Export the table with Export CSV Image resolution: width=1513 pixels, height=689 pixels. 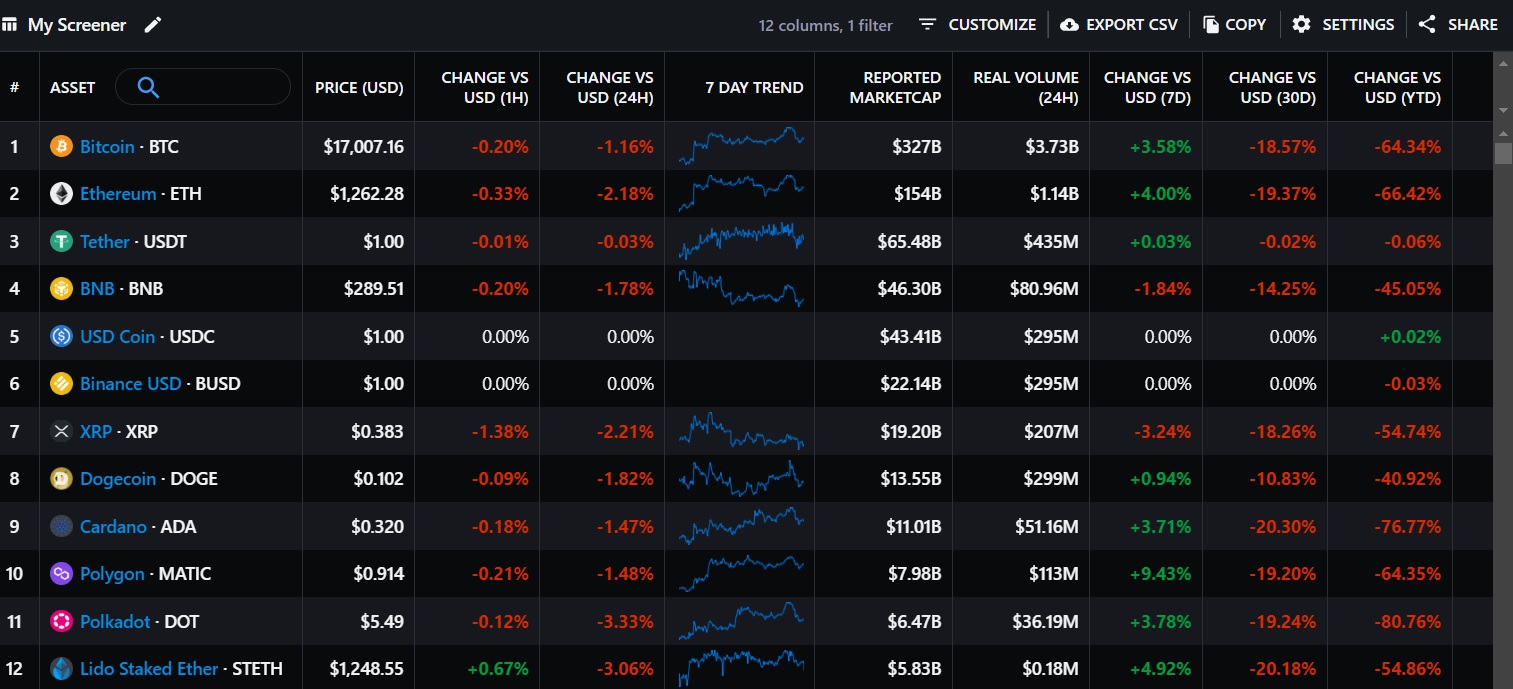[x=1119, y=25]
